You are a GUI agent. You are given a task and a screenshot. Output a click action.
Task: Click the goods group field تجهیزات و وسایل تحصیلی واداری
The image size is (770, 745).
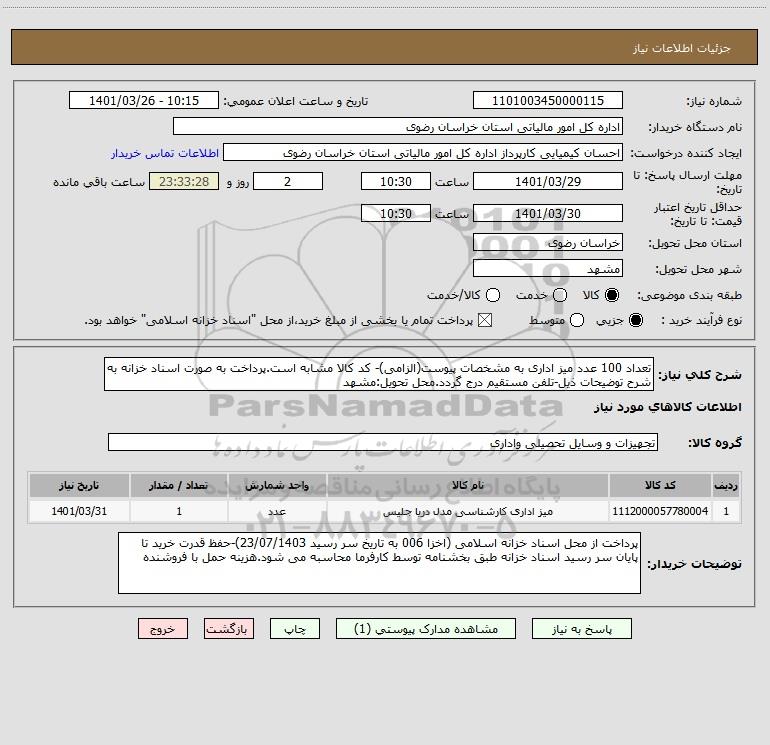click(383, 442)
